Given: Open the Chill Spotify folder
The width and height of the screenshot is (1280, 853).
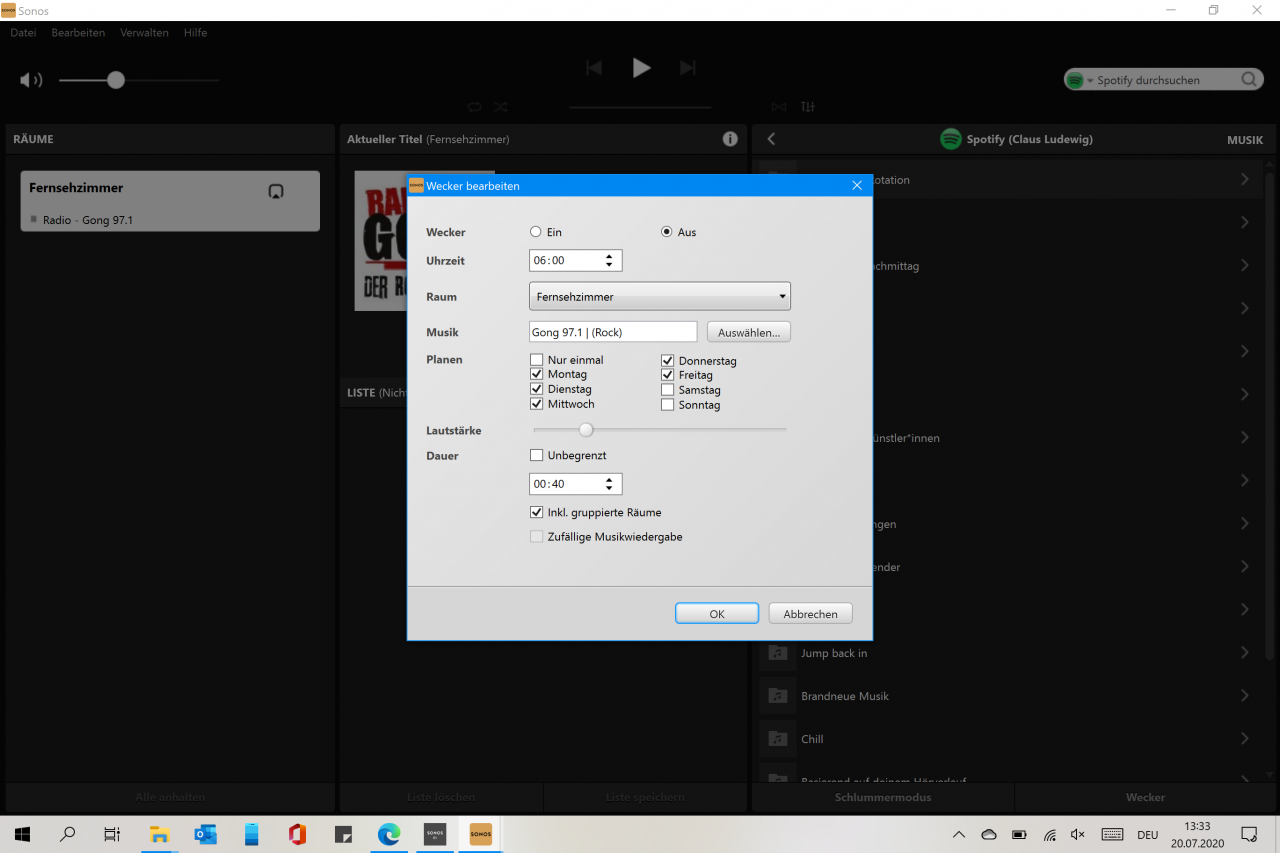Looking at the screenshot, I should [1008, 739].
